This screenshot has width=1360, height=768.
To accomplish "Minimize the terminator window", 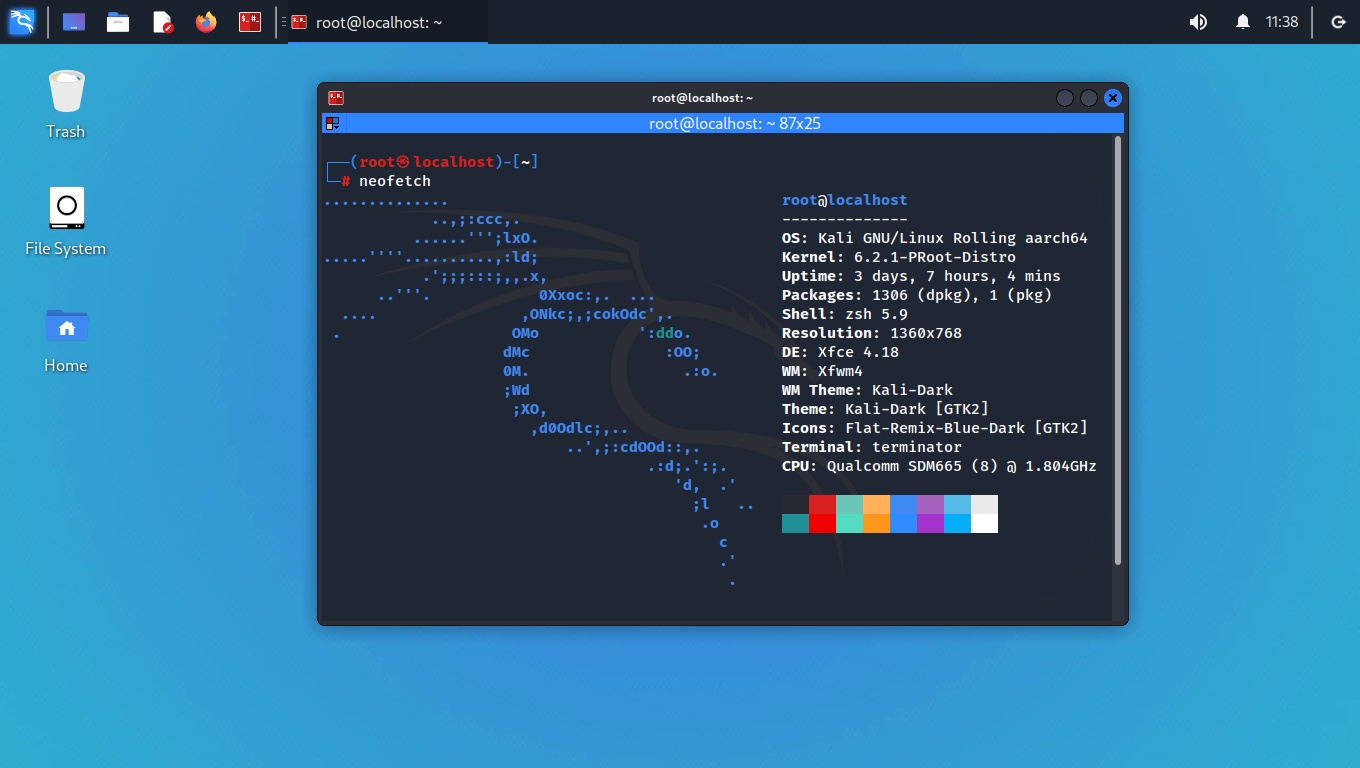I will (1065, 98).
